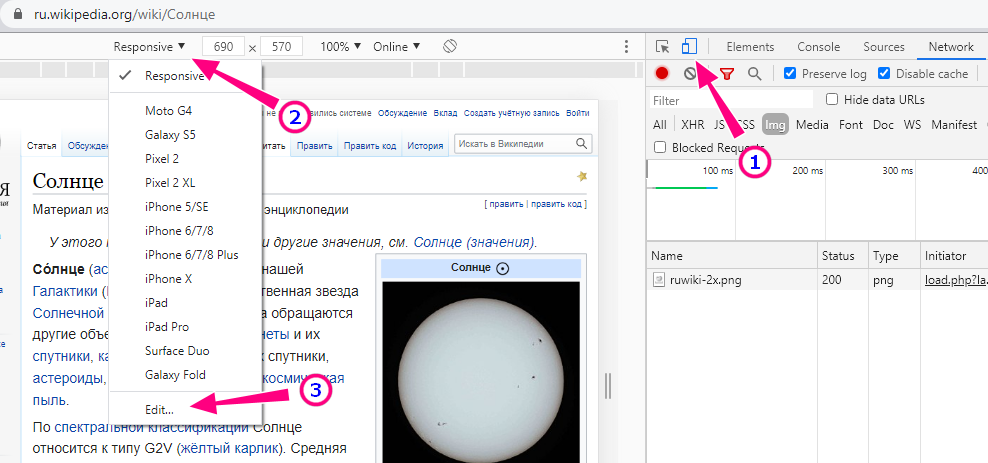Open device toolbar three-dot options menu
The width and height of the screenshot is (988, 463).
click(626, 47)
